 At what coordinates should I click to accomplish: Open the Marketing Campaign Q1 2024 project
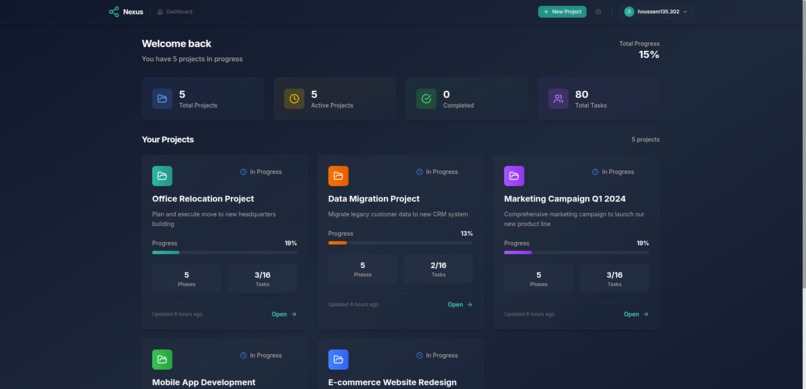[636, 314]
